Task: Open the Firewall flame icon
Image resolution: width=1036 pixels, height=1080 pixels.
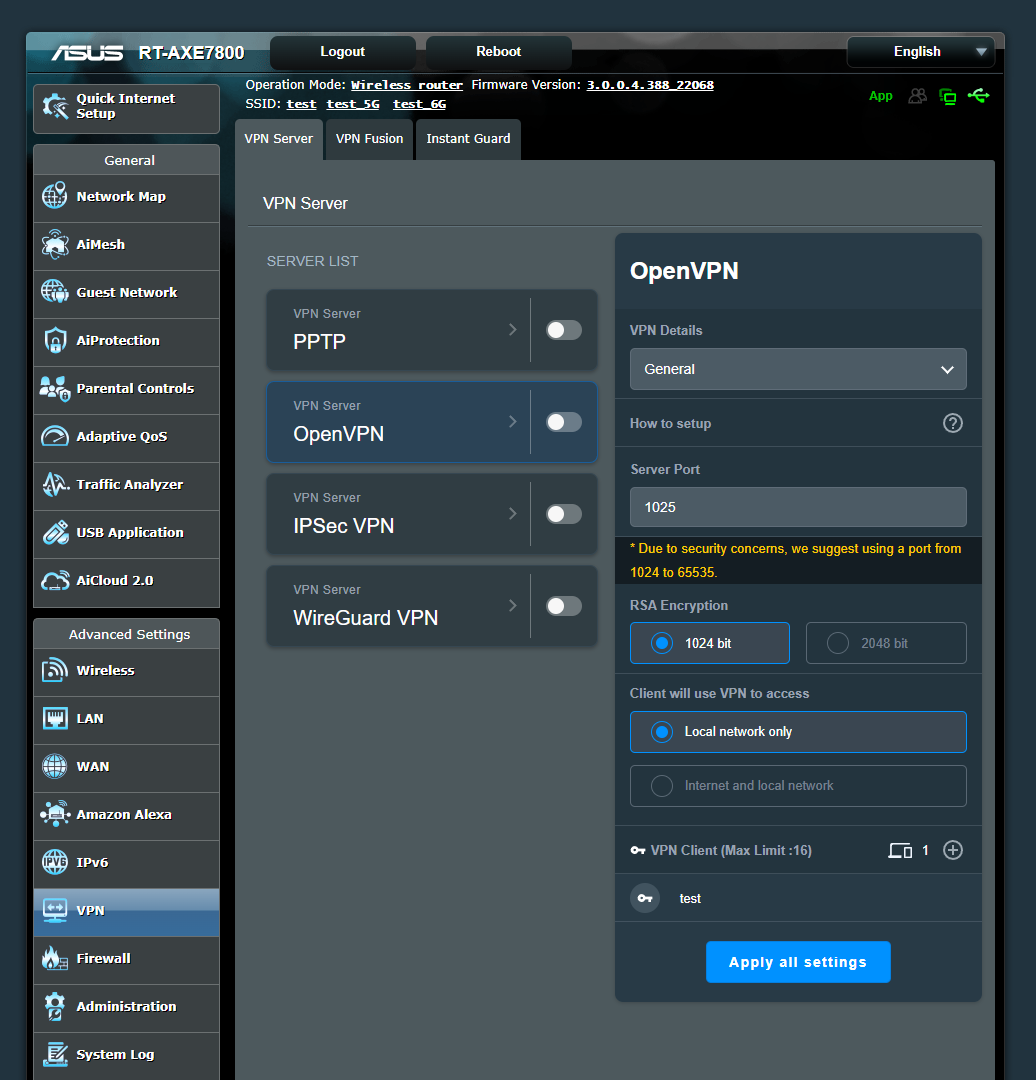Action: pos(54,958)
